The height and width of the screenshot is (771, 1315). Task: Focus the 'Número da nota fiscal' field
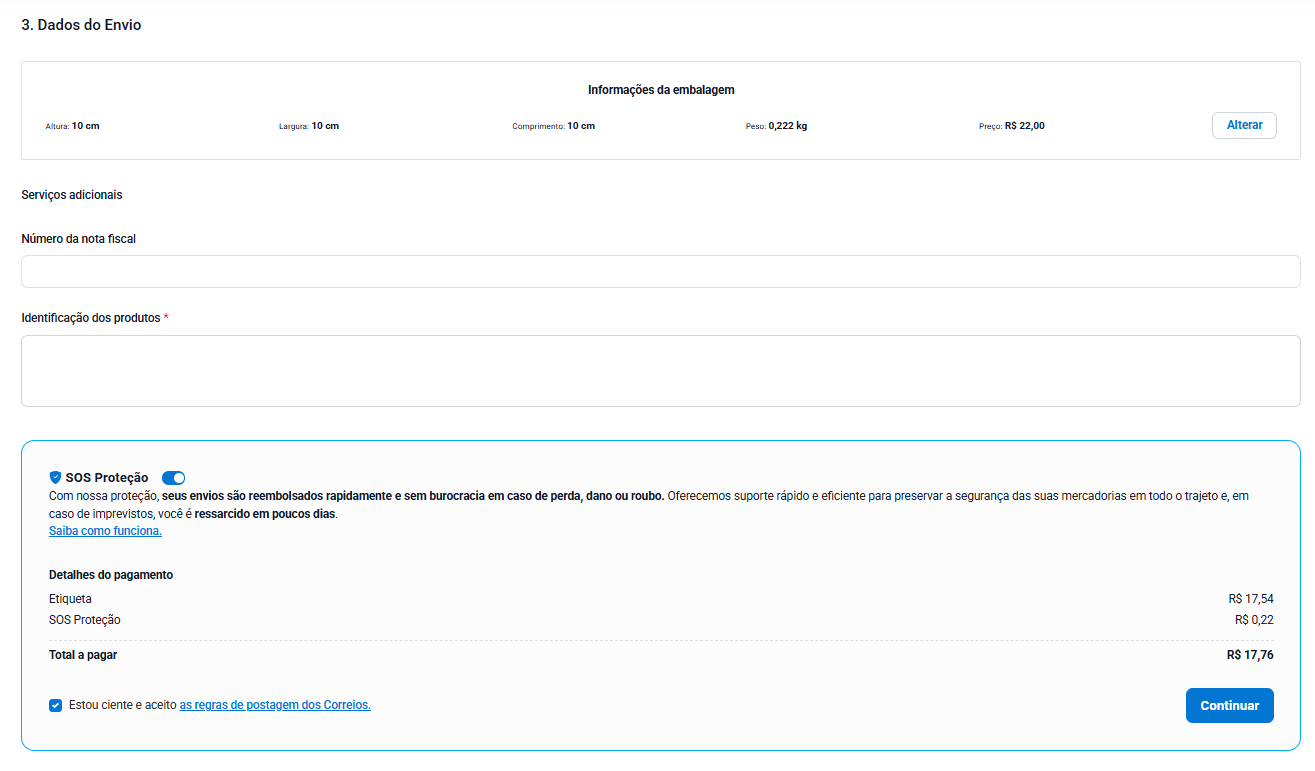(660, 271)
